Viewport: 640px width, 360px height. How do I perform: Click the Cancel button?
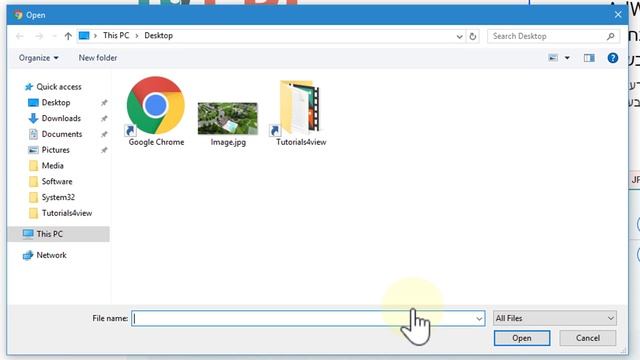click(587, 338)
